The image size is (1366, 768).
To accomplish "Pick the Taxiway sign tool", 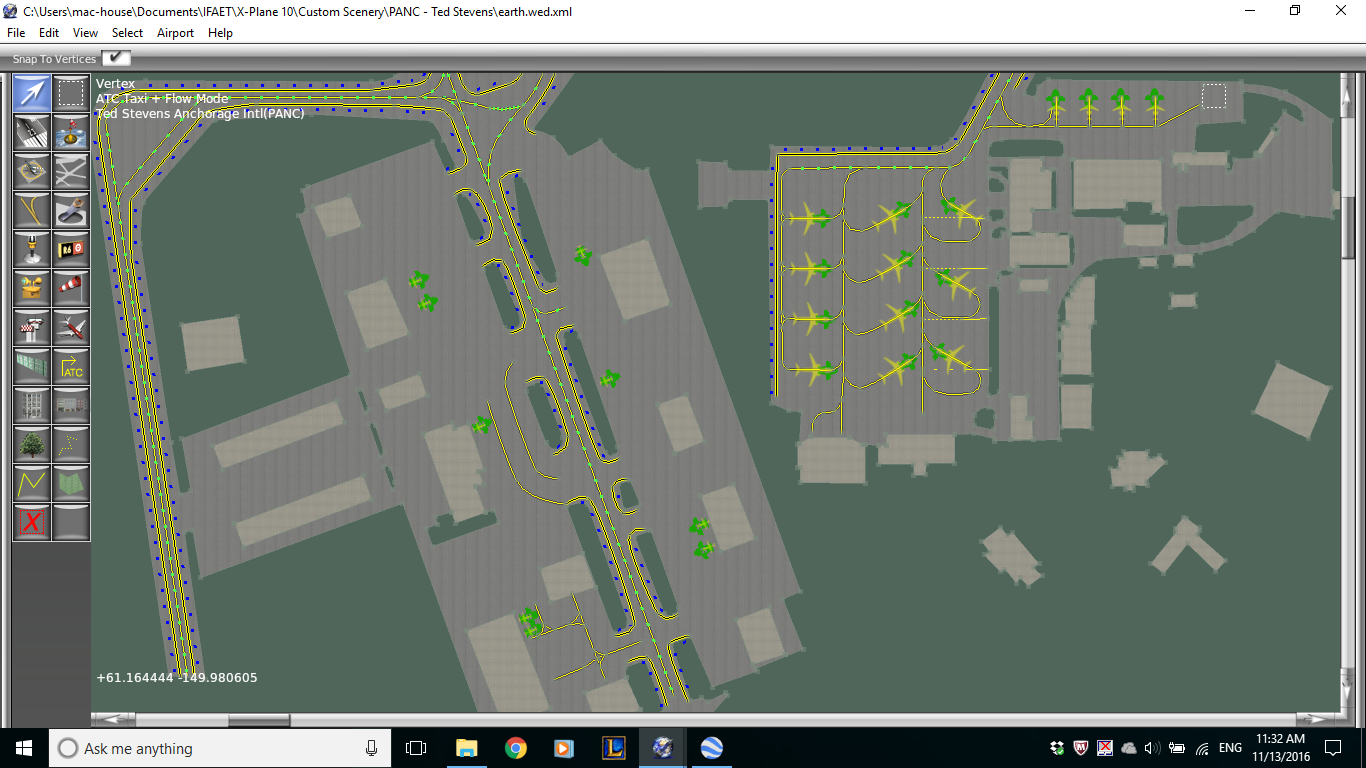I will click(71, 249).
